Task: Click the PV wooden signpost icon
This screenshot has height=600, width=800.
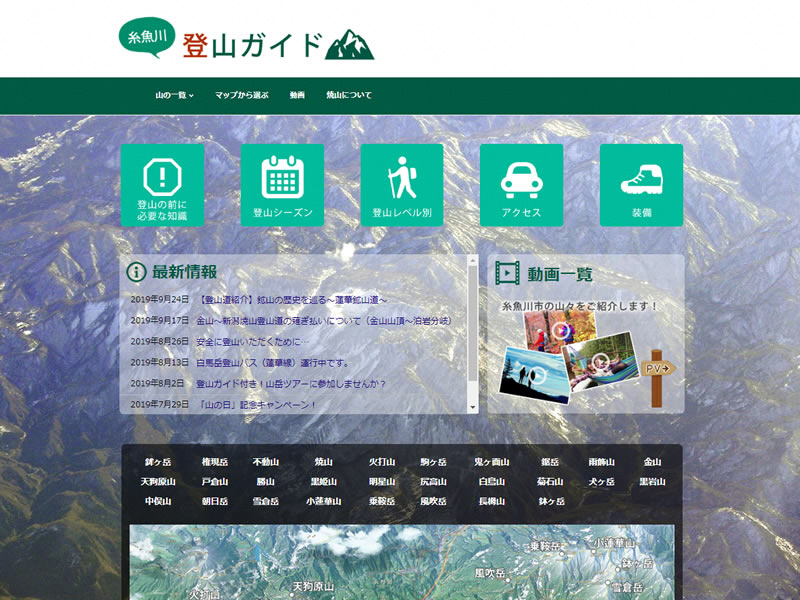Action: [x=657, y=375]
